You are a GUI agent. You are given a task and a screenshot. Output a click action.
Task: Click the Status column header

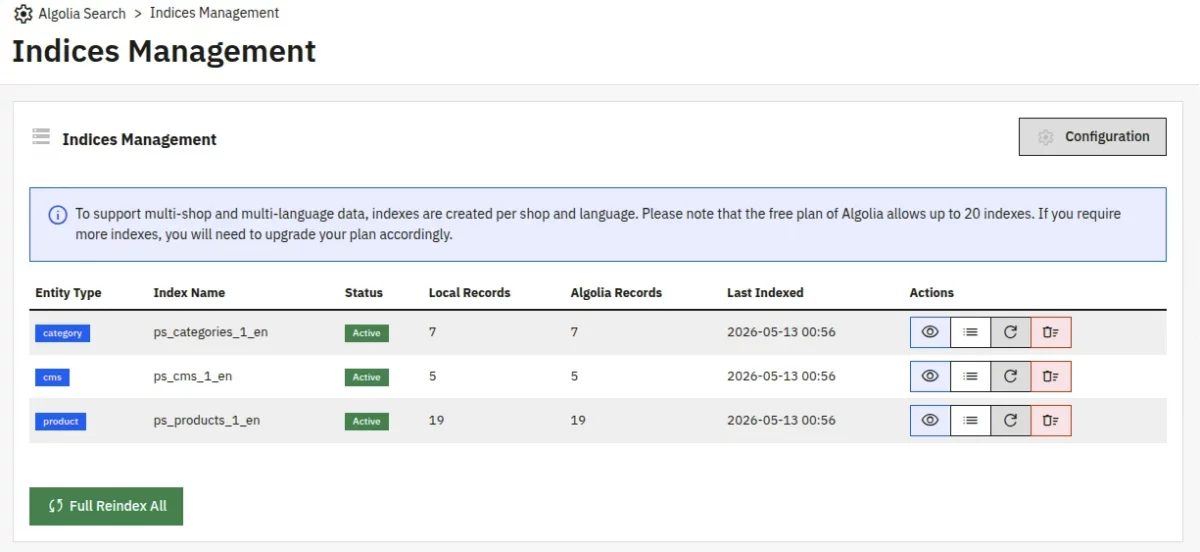(364, 293)
